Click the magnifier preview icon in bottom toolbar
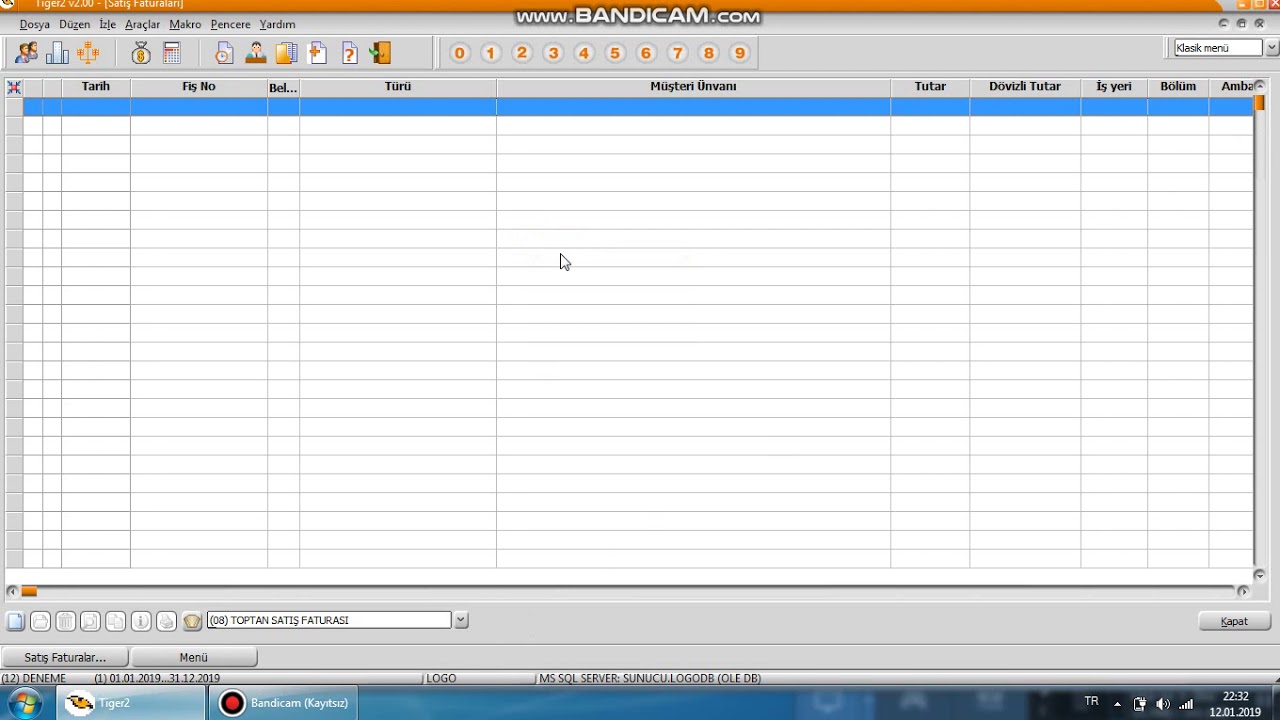 point(90,621)
